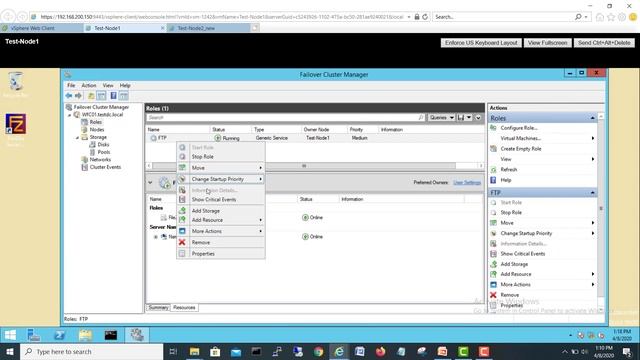Expand the search options chevron button
The height and width of the screenshot is (360, 640).
point(478,118)
